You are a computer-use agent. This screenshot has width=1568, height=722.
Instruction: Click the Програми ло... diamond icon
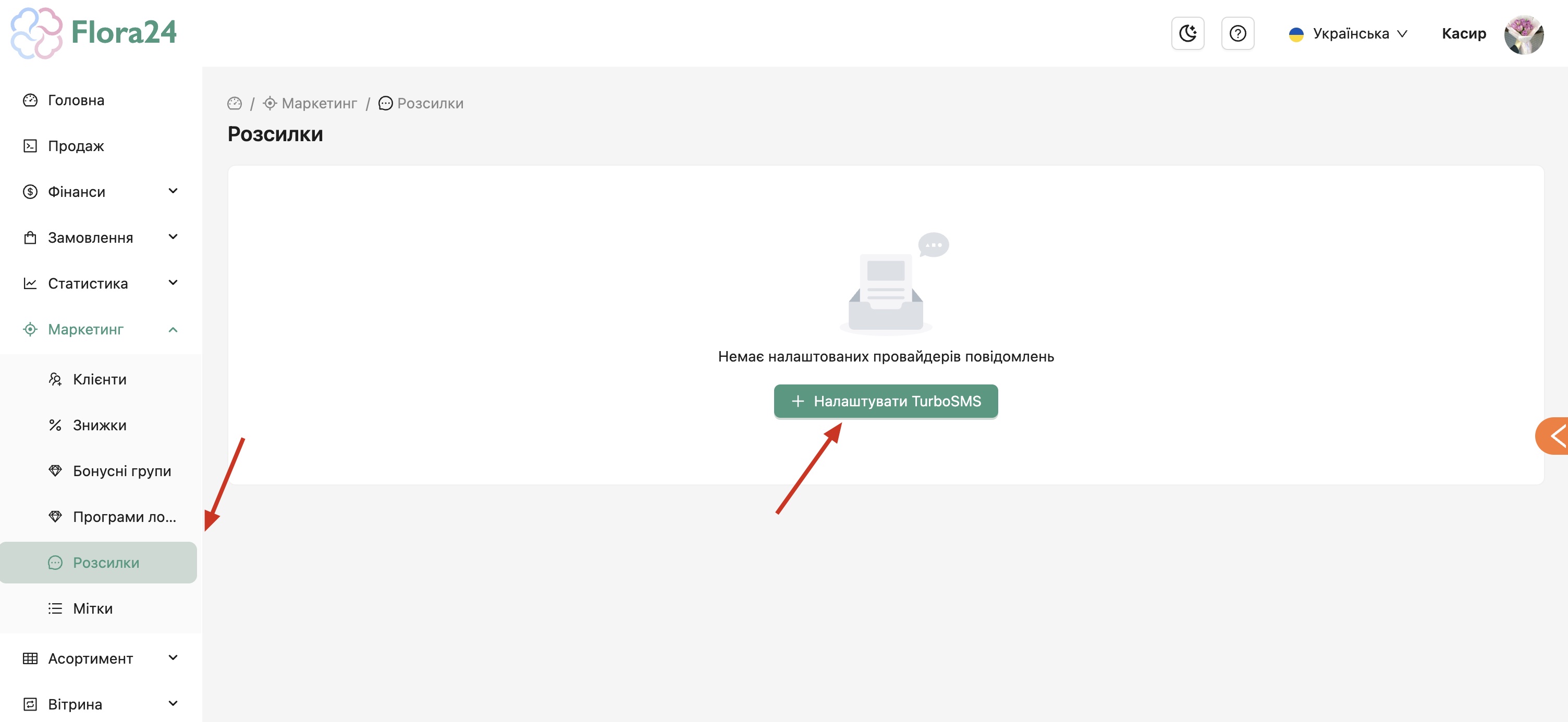click(x=55, y=517)
